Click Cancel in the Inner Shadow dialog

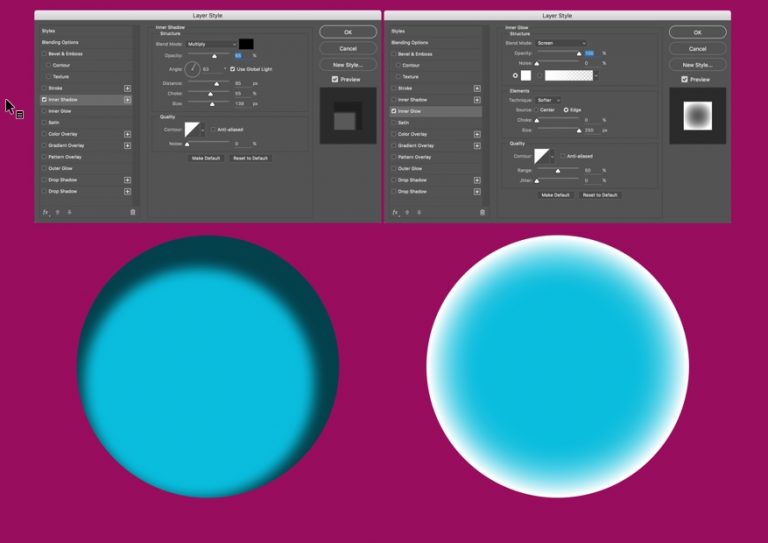tap(348, 48)
